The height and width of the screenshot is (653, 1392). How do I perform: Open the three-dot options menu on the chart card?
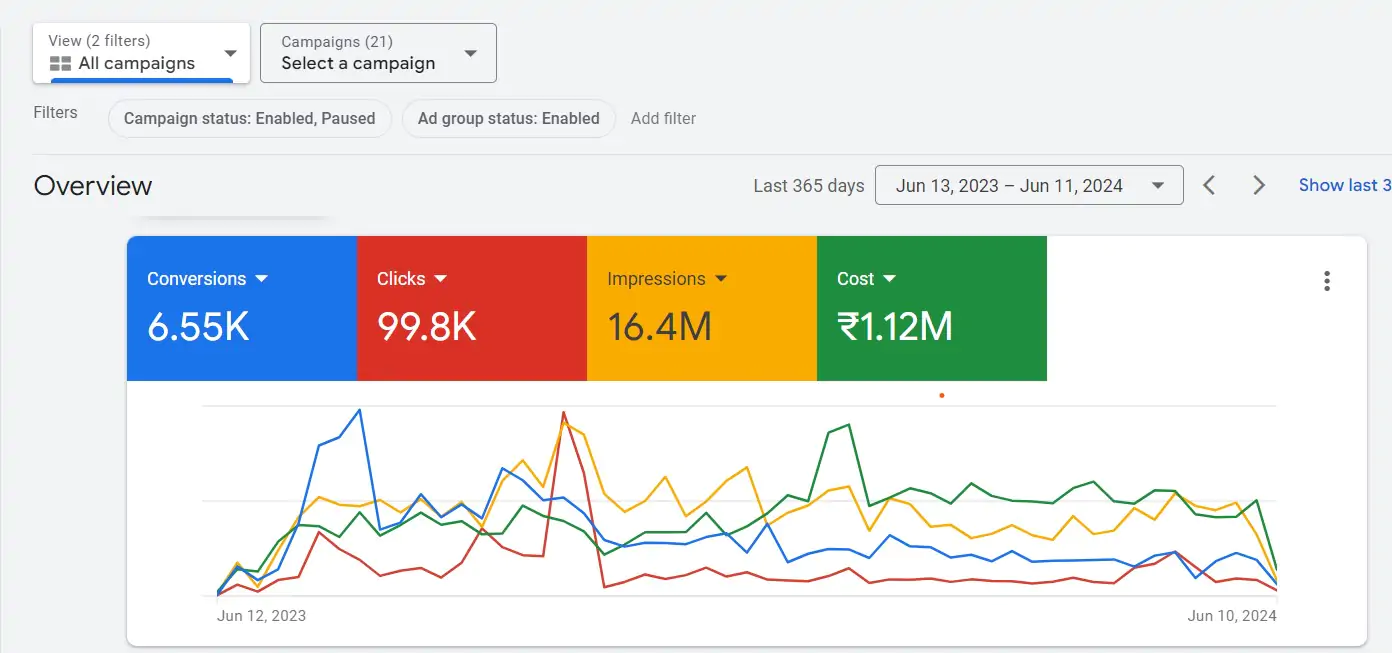pos(1327,281)
